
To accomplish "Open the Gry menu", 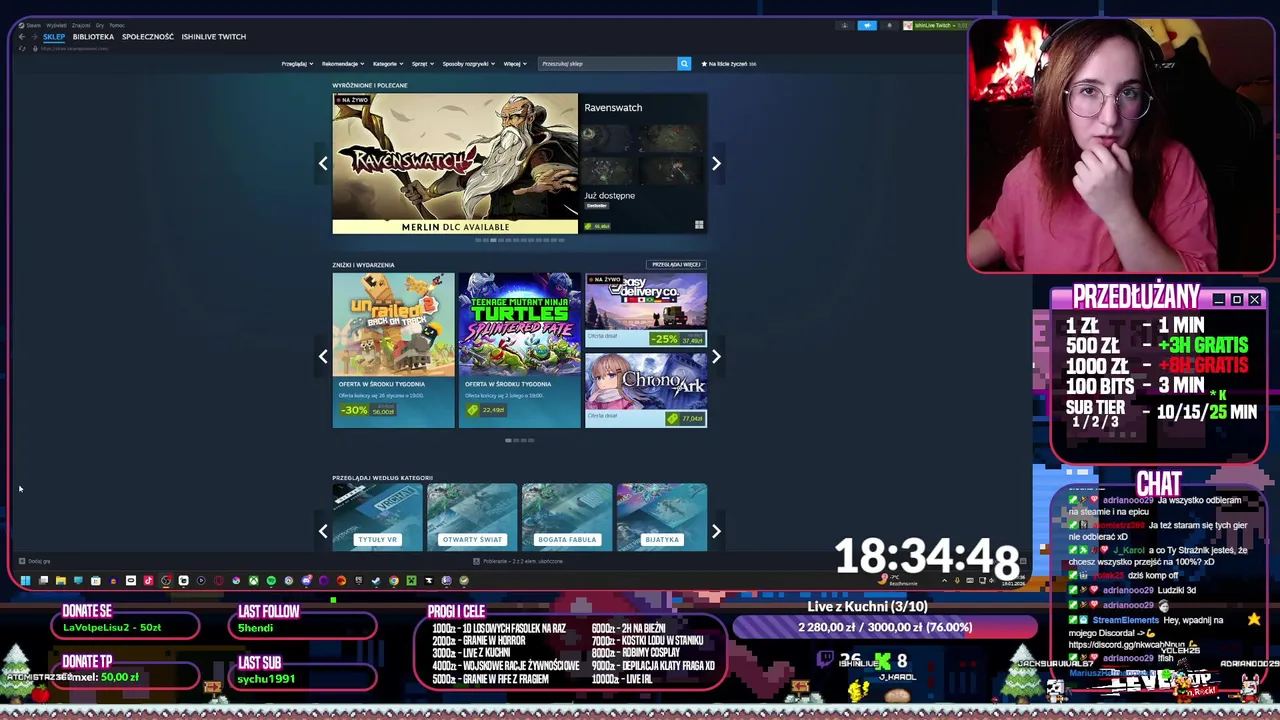I will click(x=100, y=25).
